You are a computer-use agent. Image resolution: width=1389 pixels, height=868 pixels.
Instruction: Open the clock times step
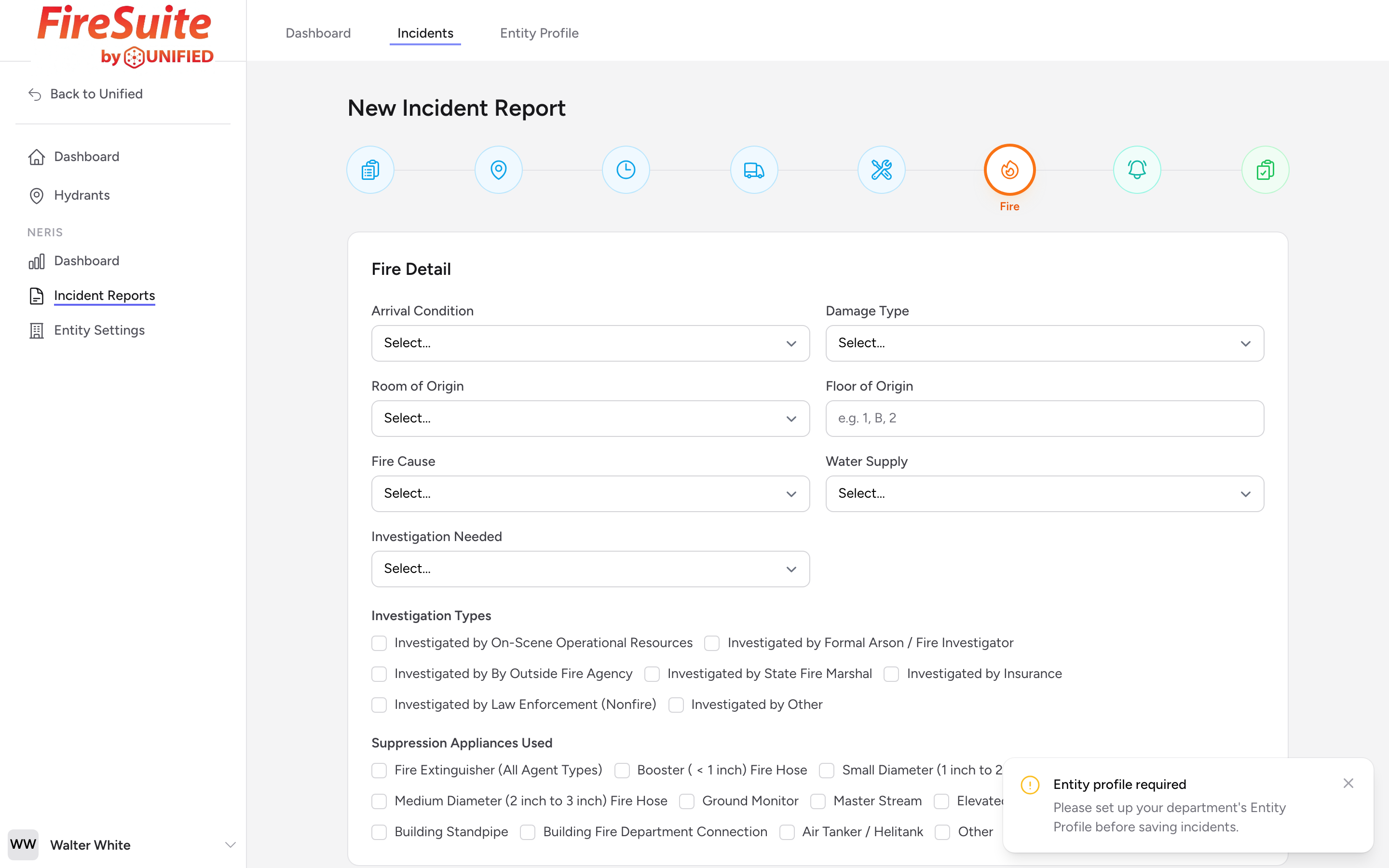pyautogui.click(x=626, y=170)
